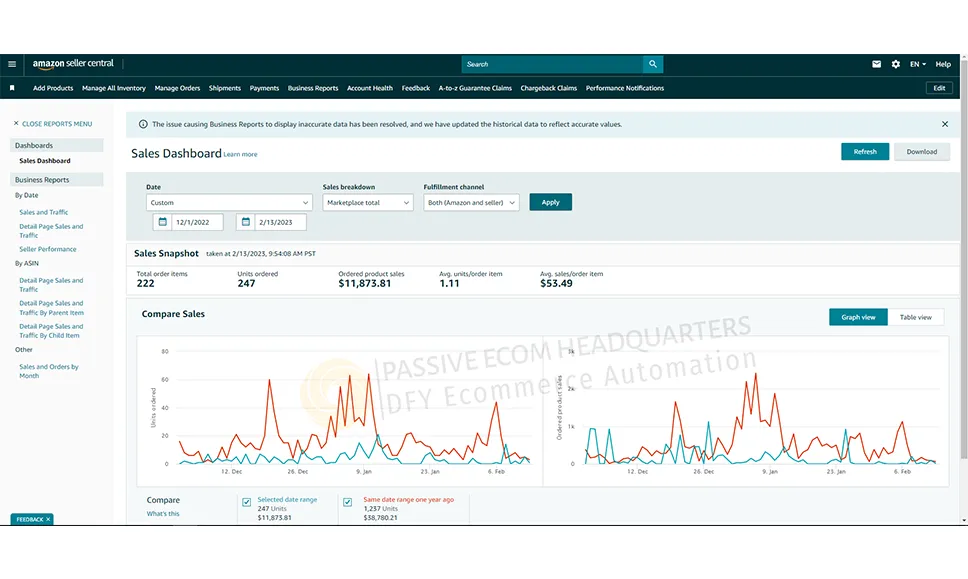Open Manage All Inventory

point(114,88)
